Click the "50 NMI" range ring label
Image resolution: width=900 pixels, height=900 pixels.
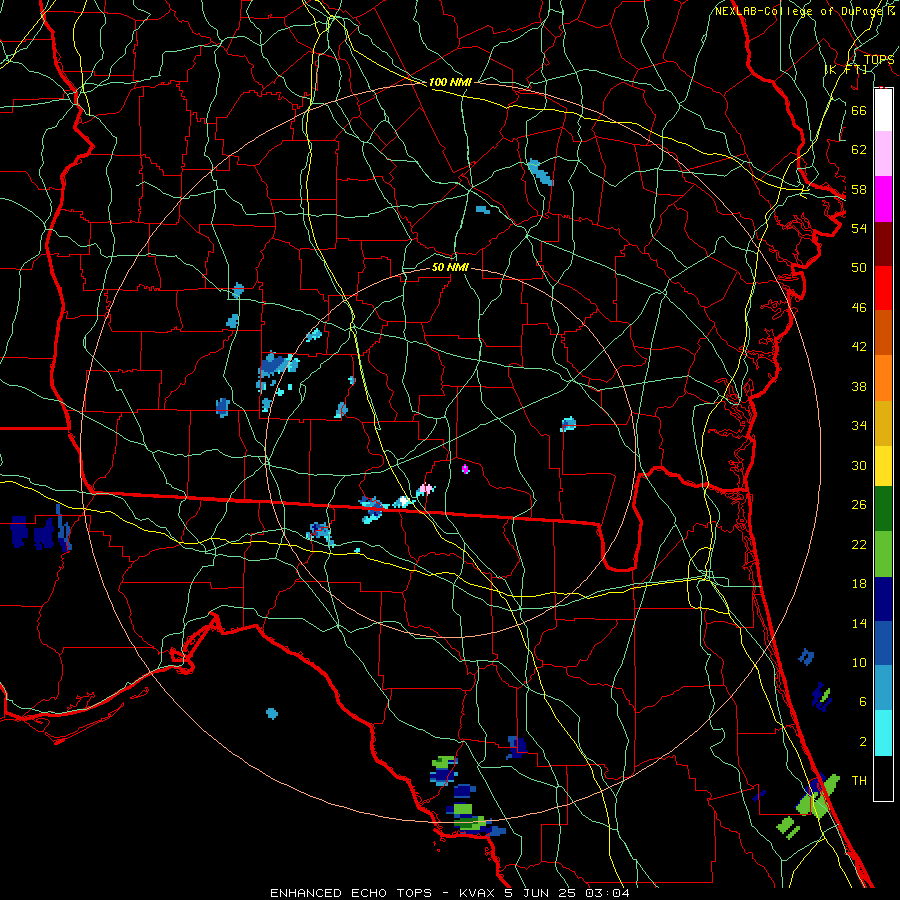(450, 267)
